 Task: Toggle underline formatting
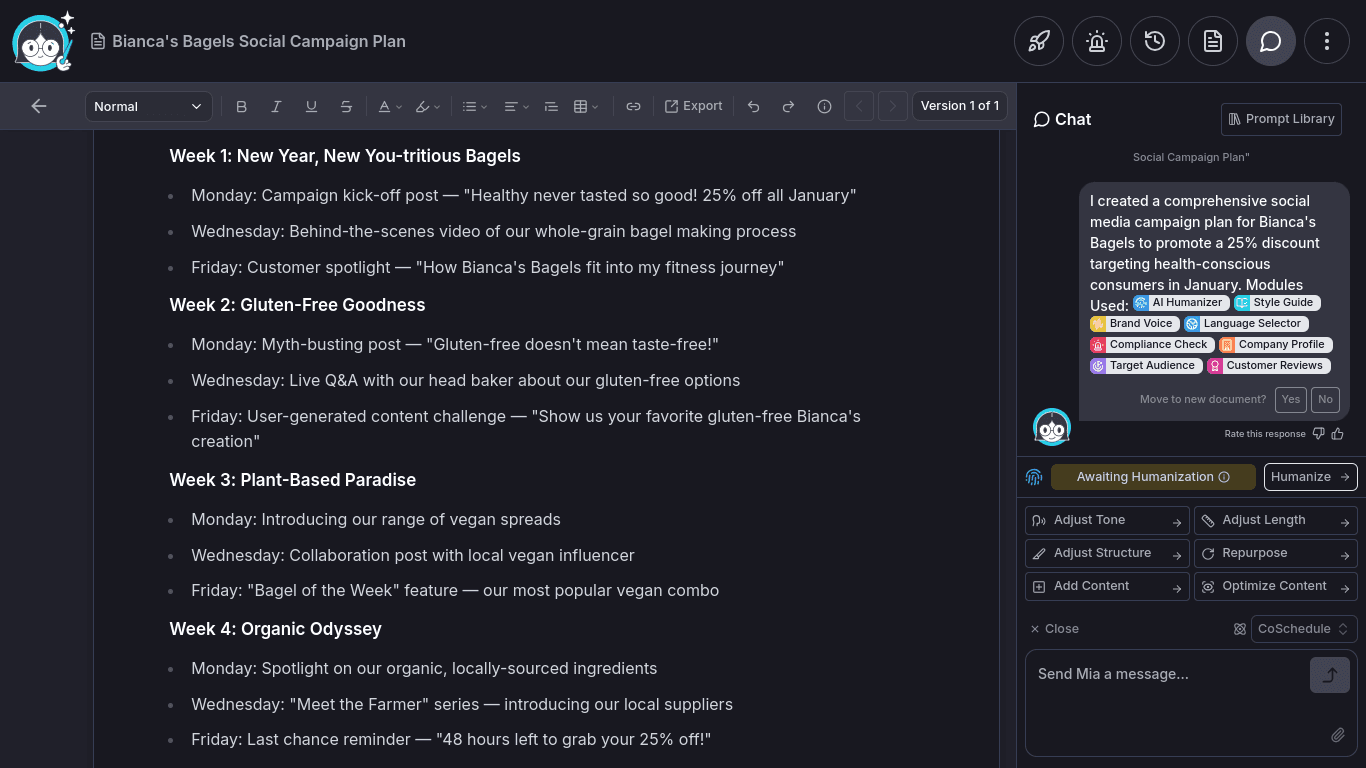311,106
